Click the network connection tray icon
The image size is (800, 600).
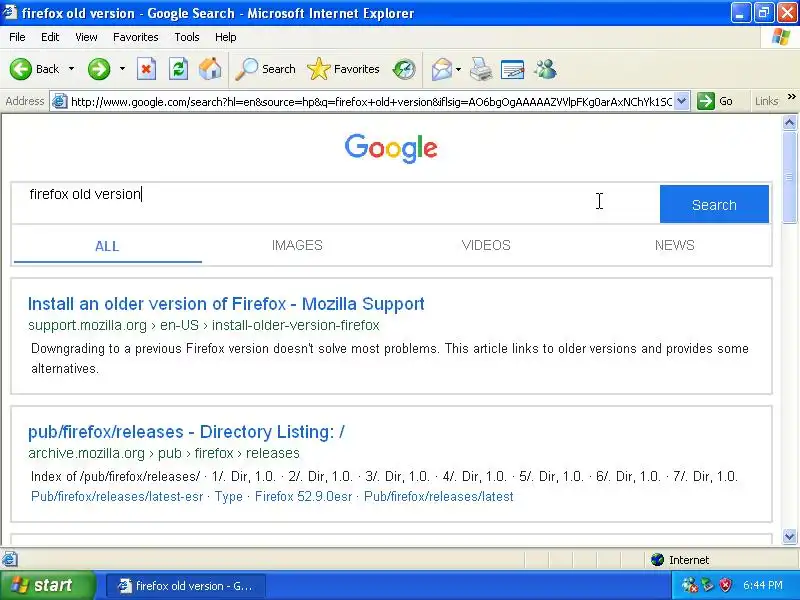pos(689,585)
